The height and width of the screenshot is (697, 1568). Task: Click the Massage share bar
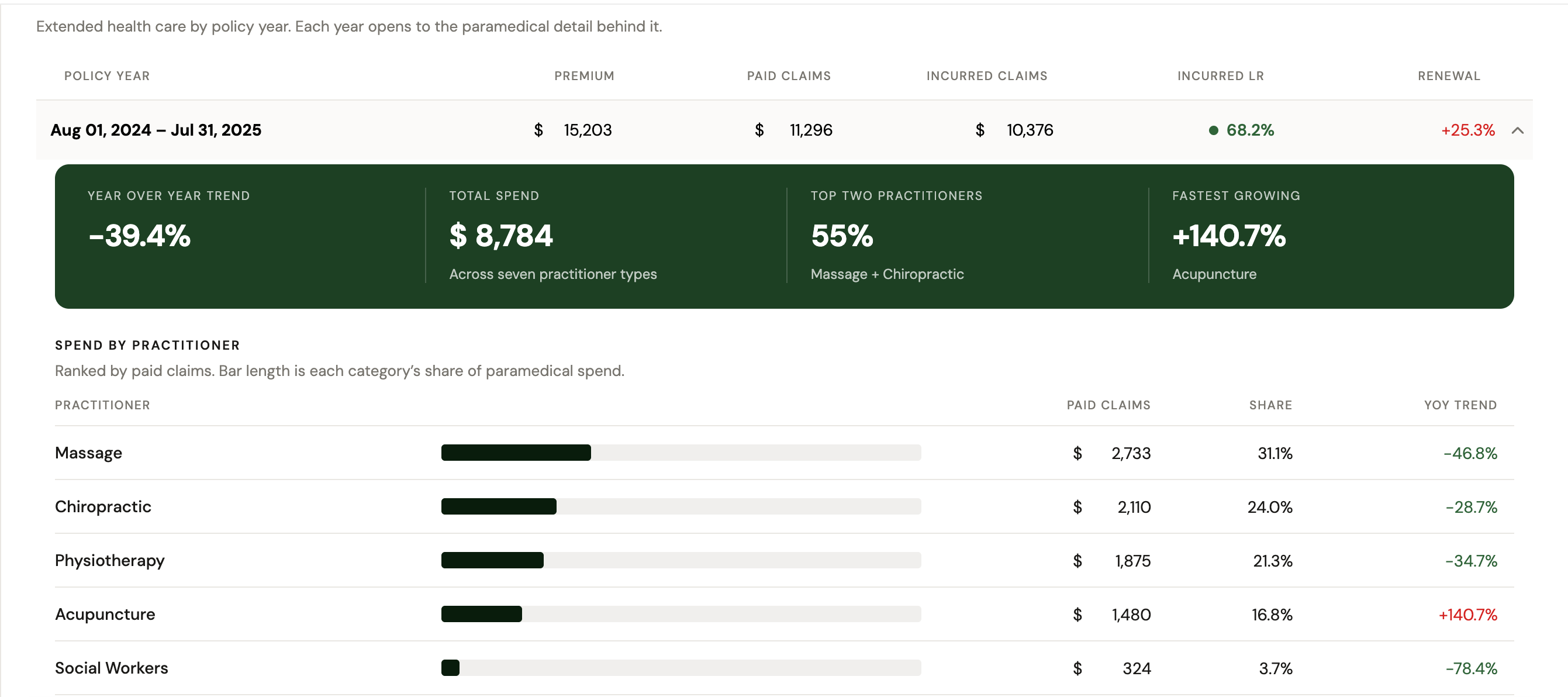coord(681,453)
